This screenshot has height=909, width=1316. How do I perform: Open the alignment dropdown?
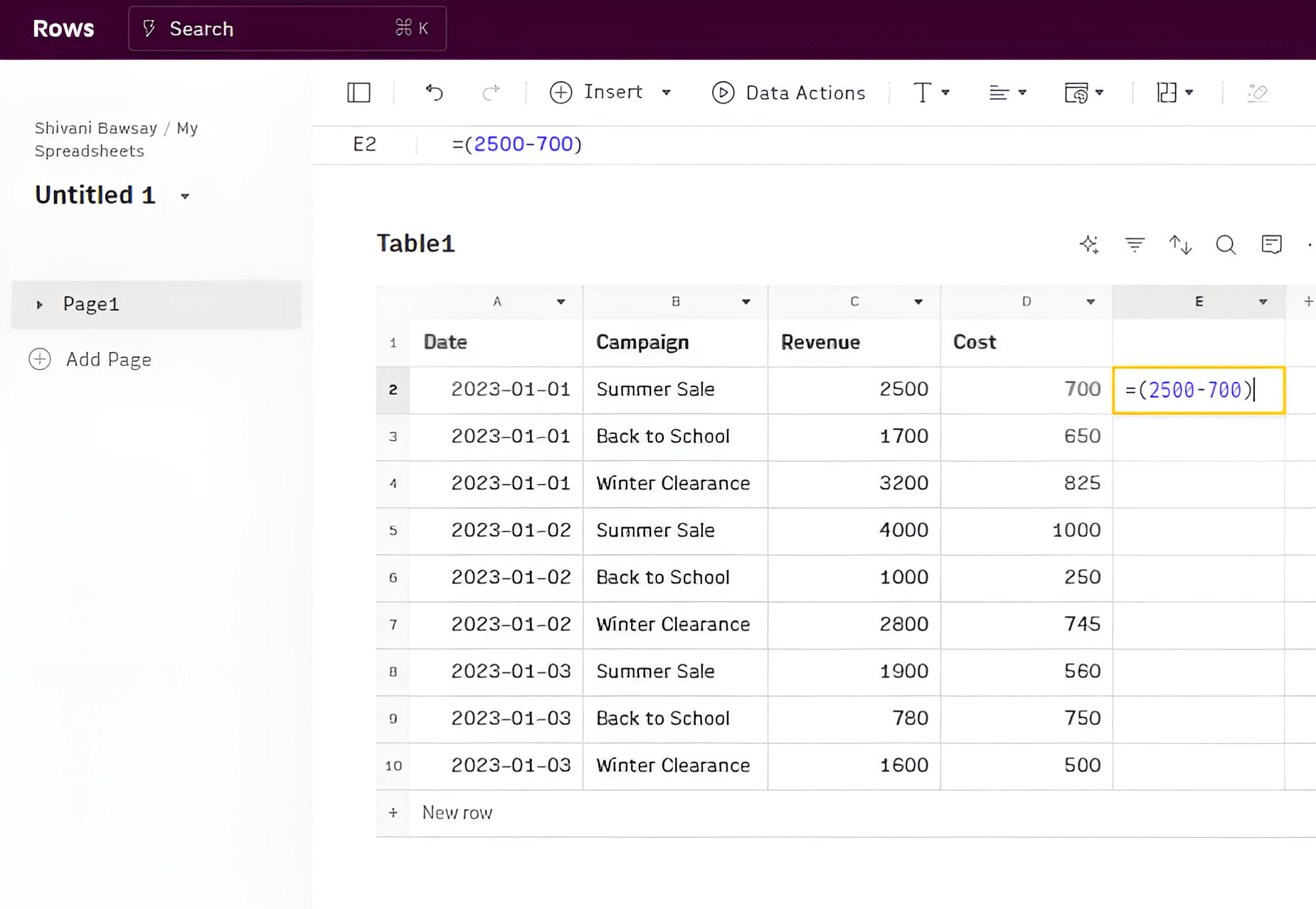pyautogui.click(x=1007, y=92)
